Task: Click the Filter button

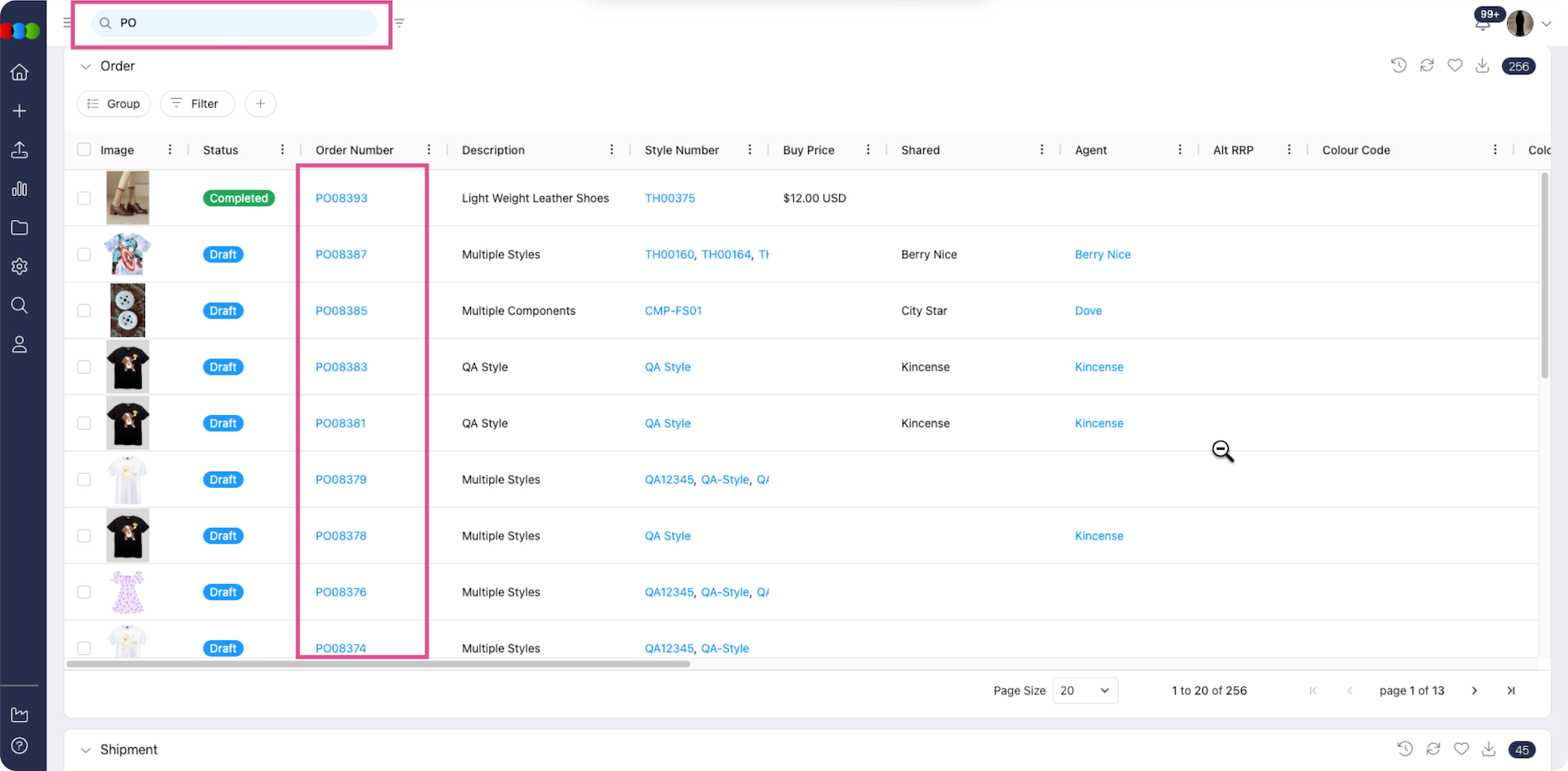Action: [x=197, y=104]
